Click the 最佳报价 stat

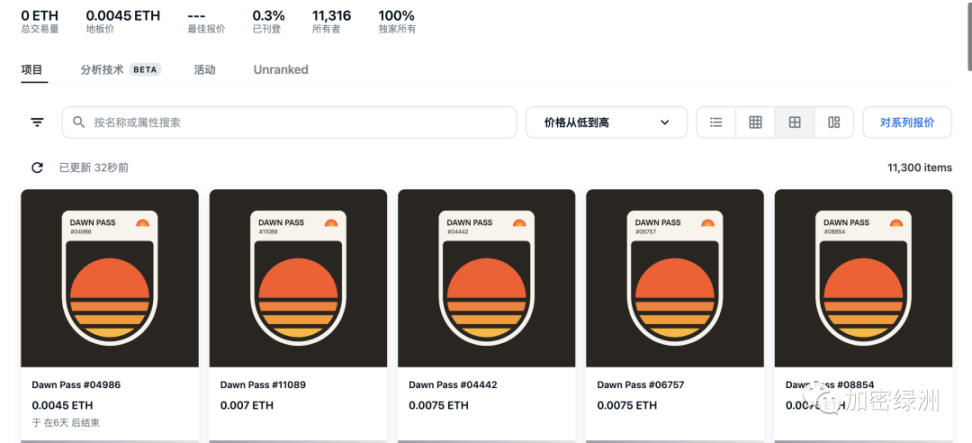[x=206, y=22]
